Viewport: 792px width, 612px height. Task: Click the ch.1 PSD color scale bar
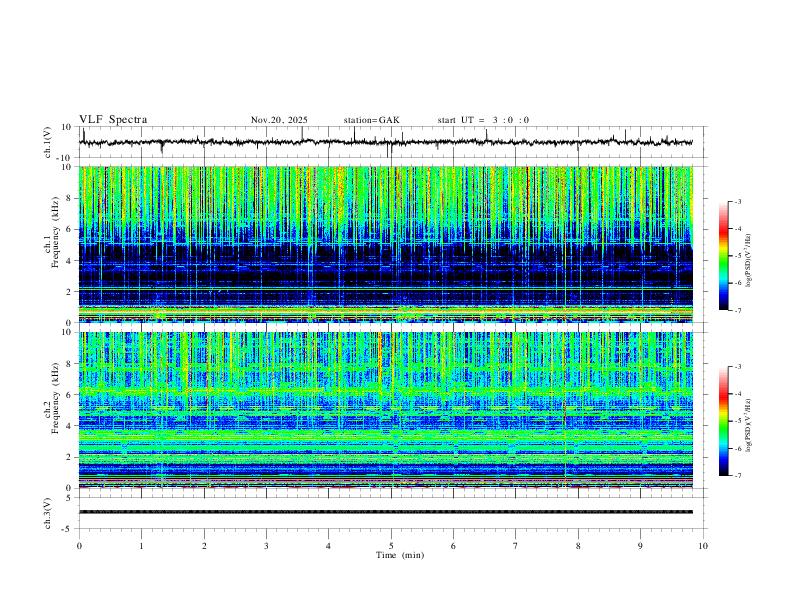coord(724,256)
